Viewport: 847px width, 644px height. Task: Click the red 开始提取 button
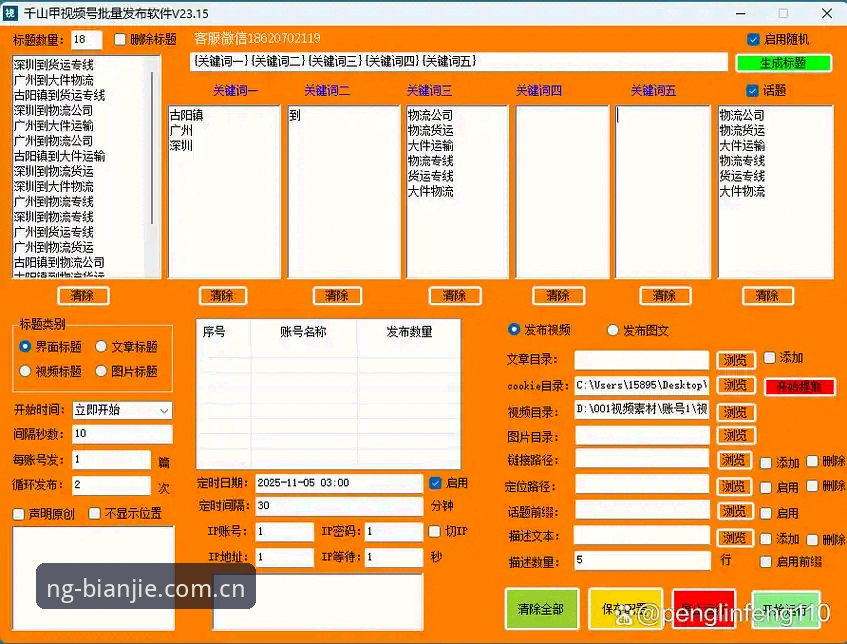pyautogui.click(x=800, y=387)
